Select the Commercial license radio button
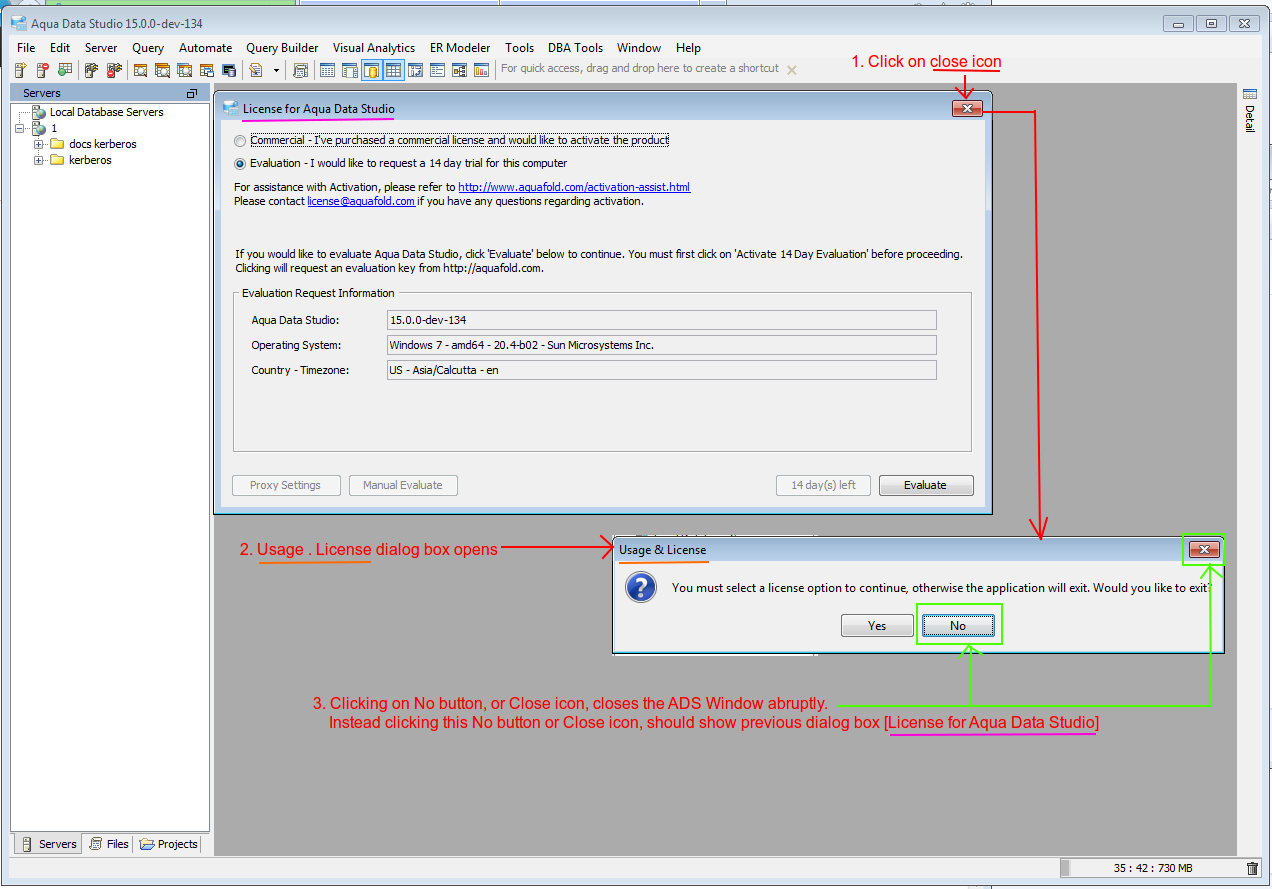This screenshot has width=1272, height=889. coord(239,141)
